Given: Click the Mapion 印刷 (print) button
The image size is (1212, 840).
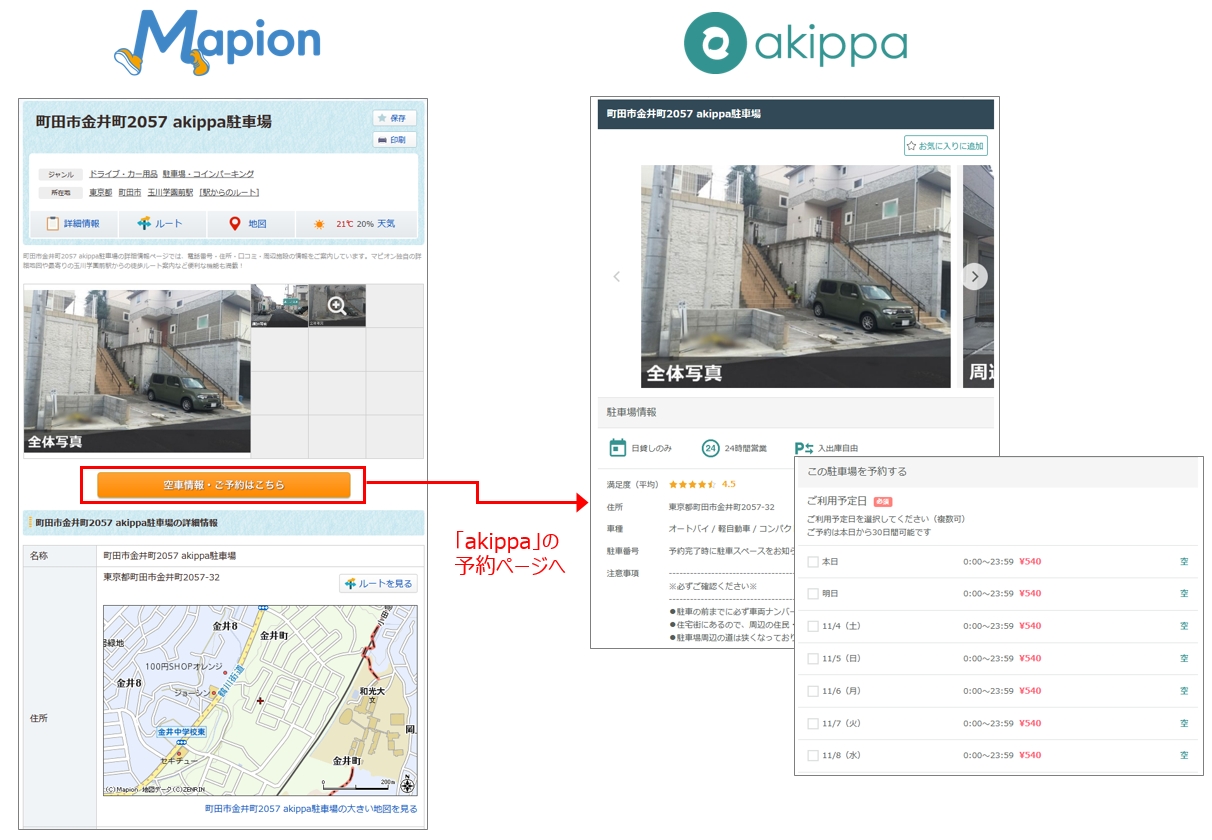Looking at the screenshot, I should coord(394,140).
